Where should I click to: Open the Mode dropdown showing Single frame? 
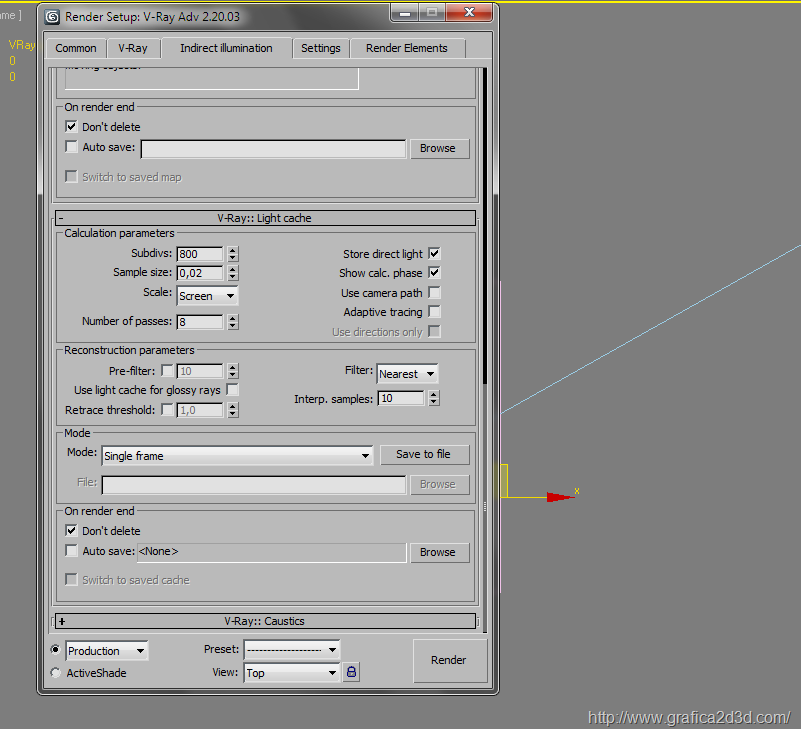pos(237,456)
